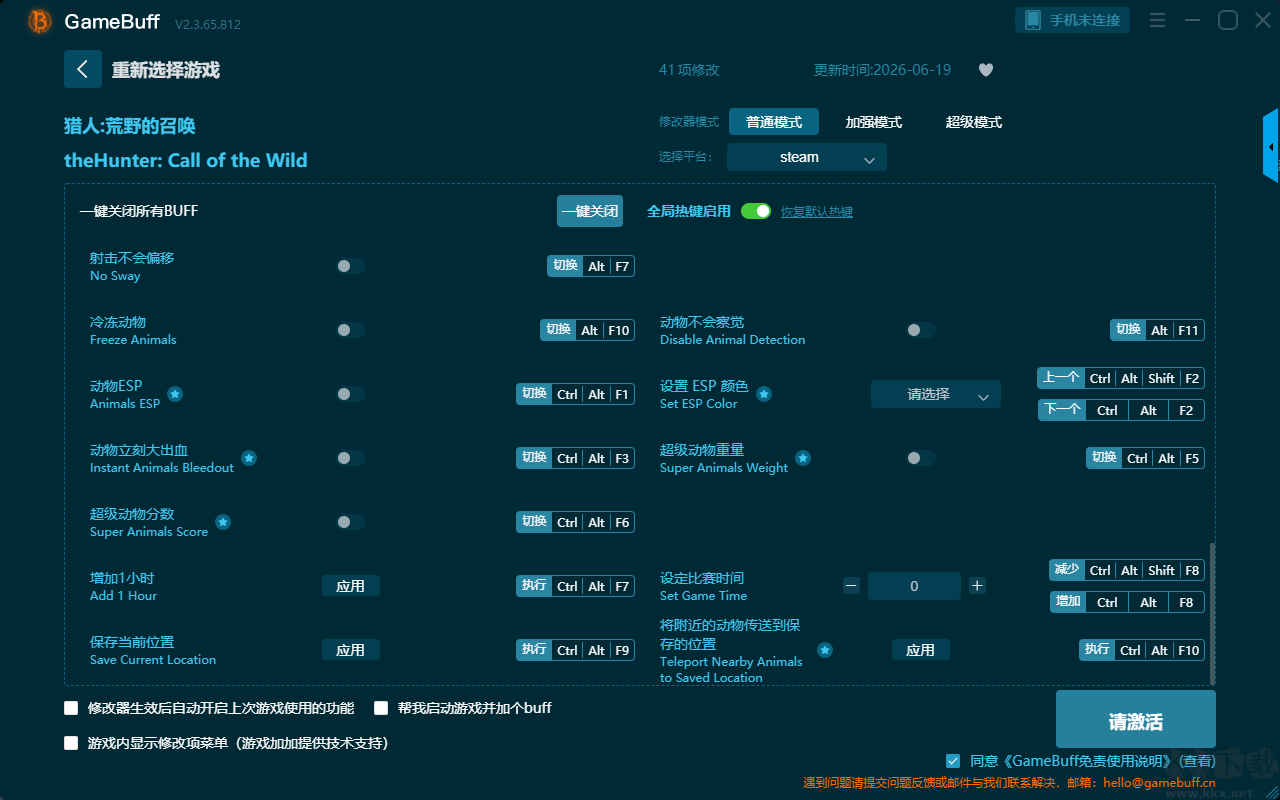Switch to the 超级模式 tab
This screenshot has height=800, width=1280.
(x=974, y=122)
